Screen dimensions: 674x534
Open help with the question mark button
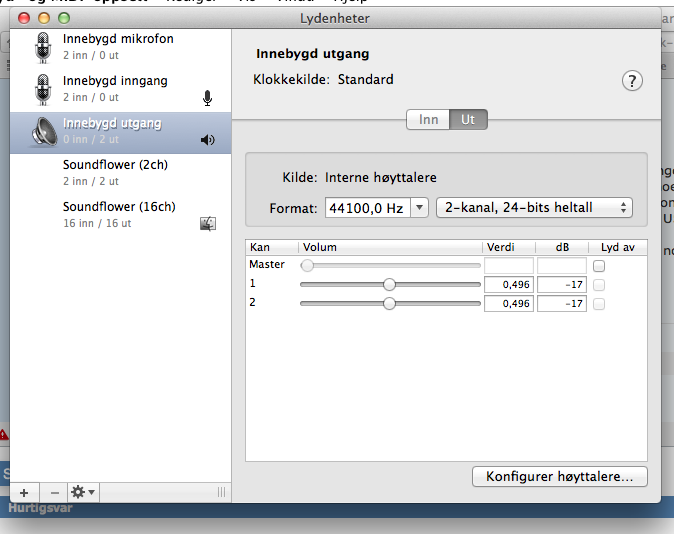[632, 81]
